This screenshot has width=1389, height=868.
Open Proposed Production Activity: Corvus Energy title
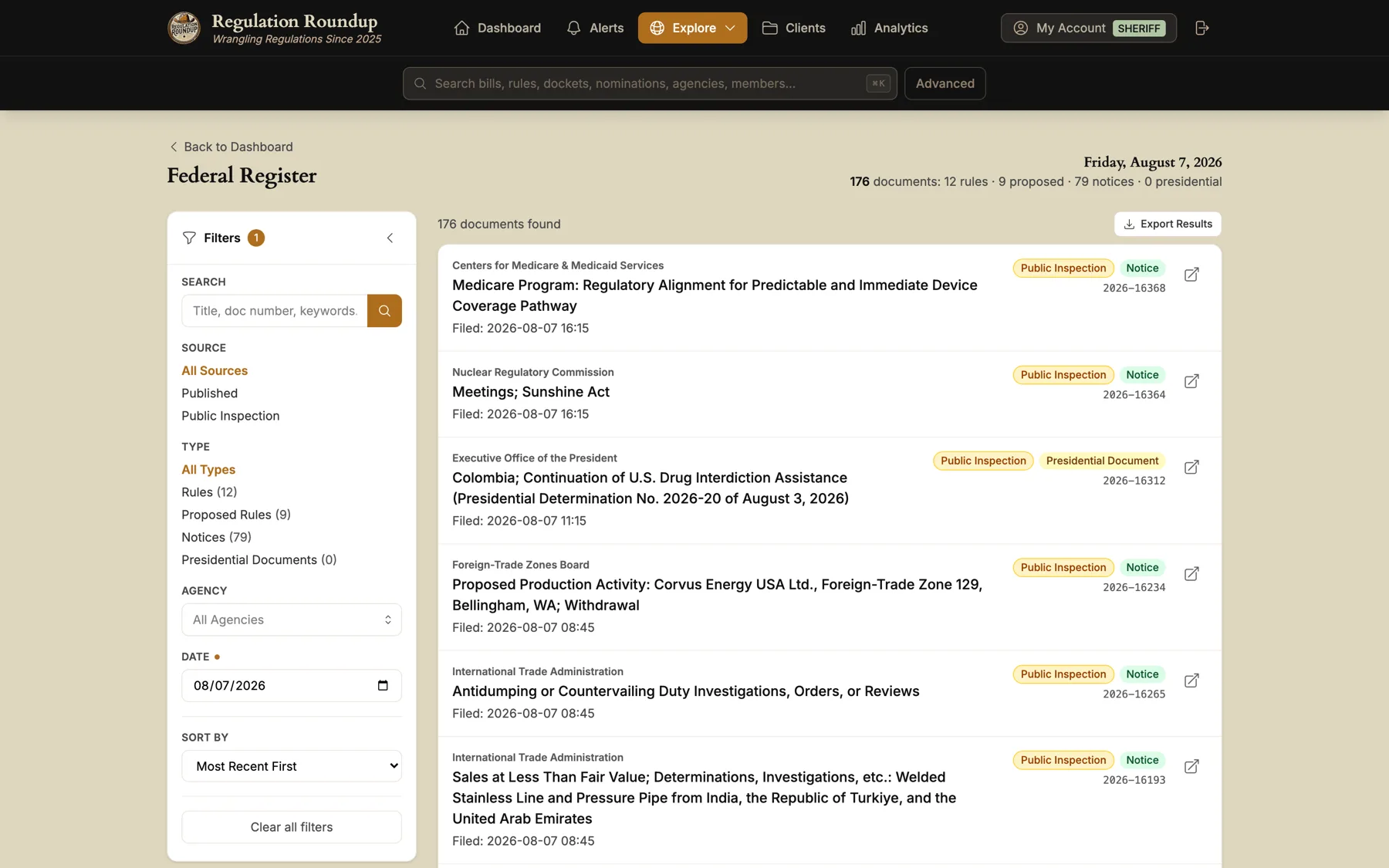717,594
